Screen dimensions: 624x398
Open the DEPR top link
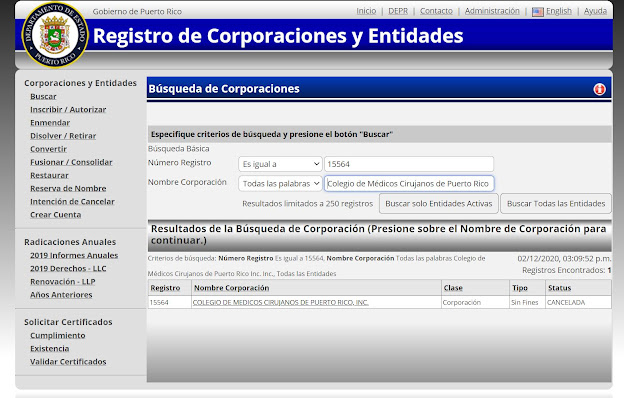click(398, 11)
